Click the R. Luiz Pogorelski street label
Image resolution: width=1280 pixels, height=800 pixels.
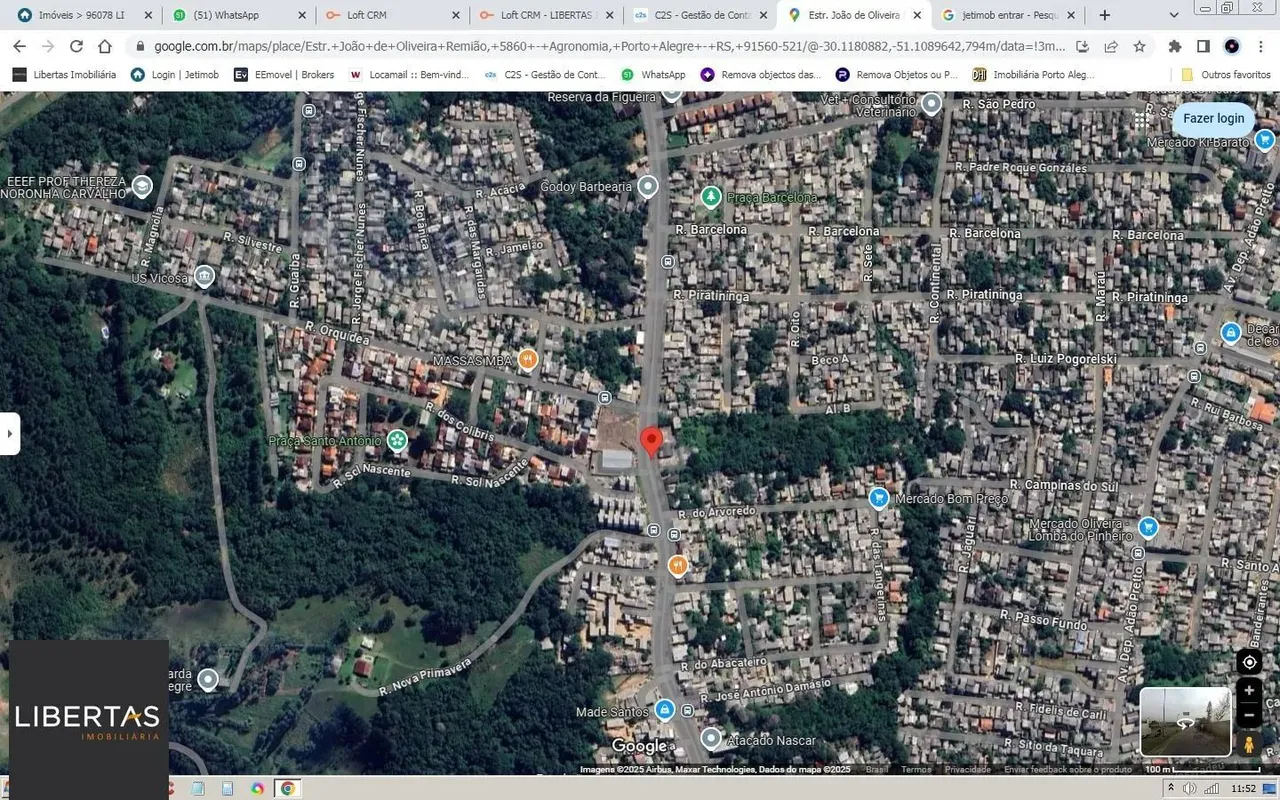point(1065,359)
